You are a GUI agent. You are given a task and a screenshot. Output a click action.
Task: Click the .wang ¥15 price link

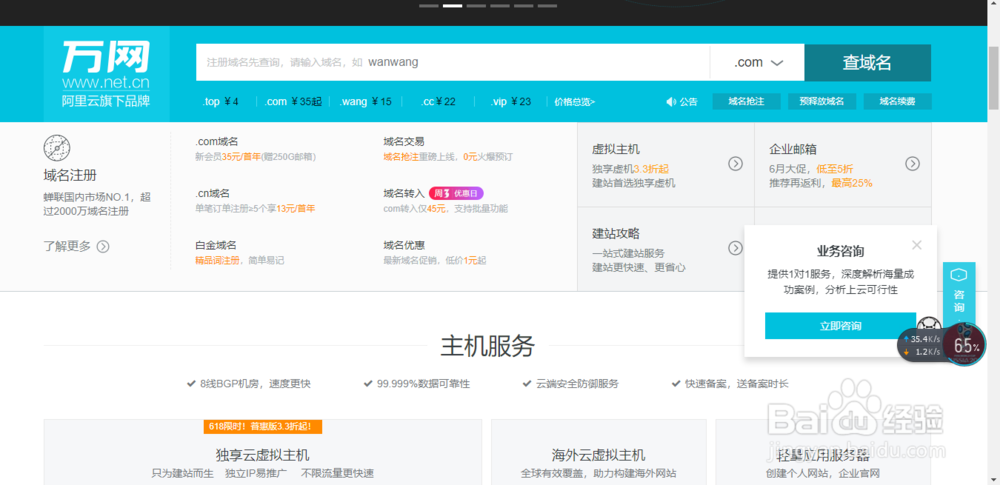(x=365, y=101)
